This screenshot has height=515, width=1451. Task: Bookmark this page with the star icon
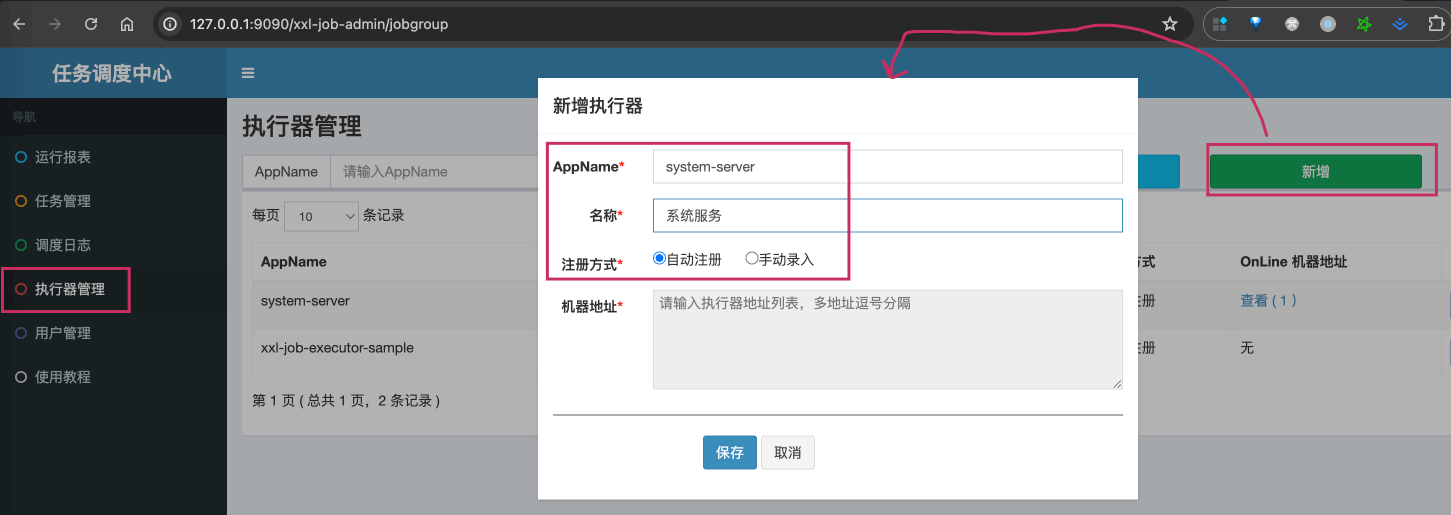click(x=1169, y=24)
